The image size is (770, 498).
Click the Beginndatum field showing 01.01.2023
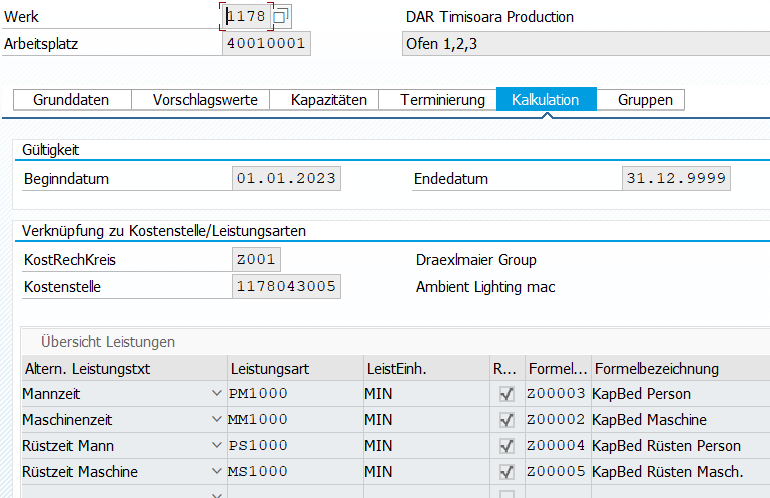coord(286,179)
